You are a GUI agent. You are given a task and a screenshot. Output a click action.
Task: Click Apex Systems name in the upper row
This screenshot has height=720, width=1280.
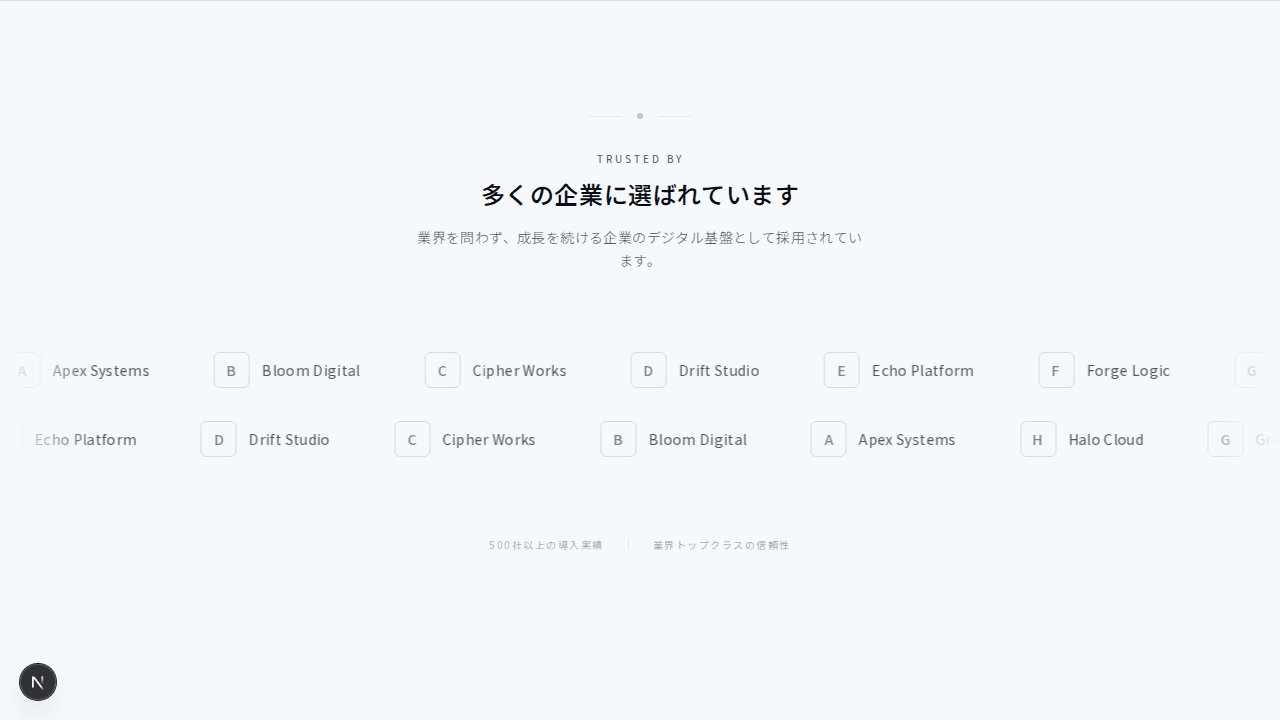point(101,370)
